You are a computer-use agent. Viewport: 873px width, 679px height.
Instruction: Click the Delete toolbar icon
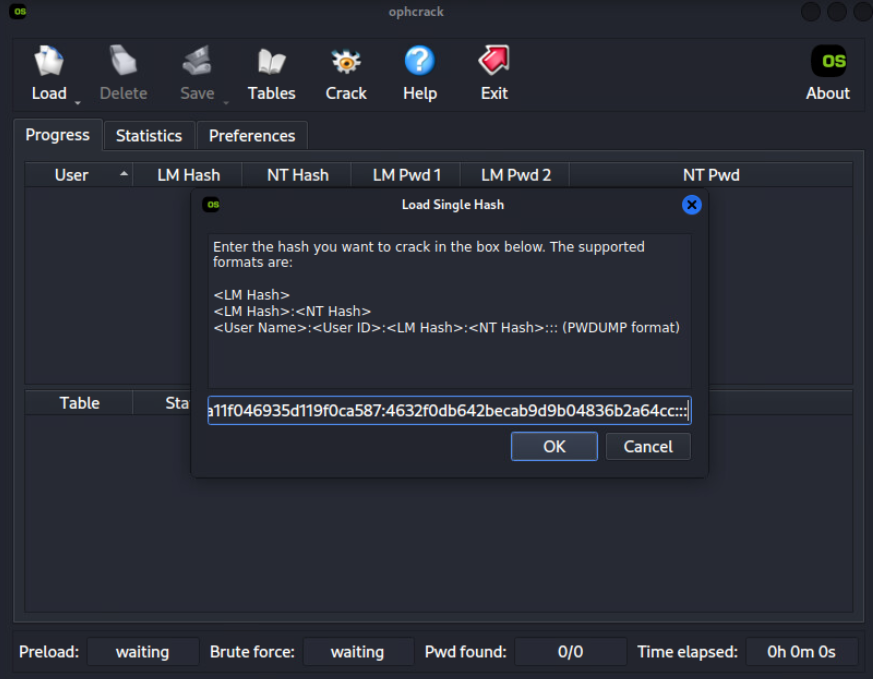(123, 61)
